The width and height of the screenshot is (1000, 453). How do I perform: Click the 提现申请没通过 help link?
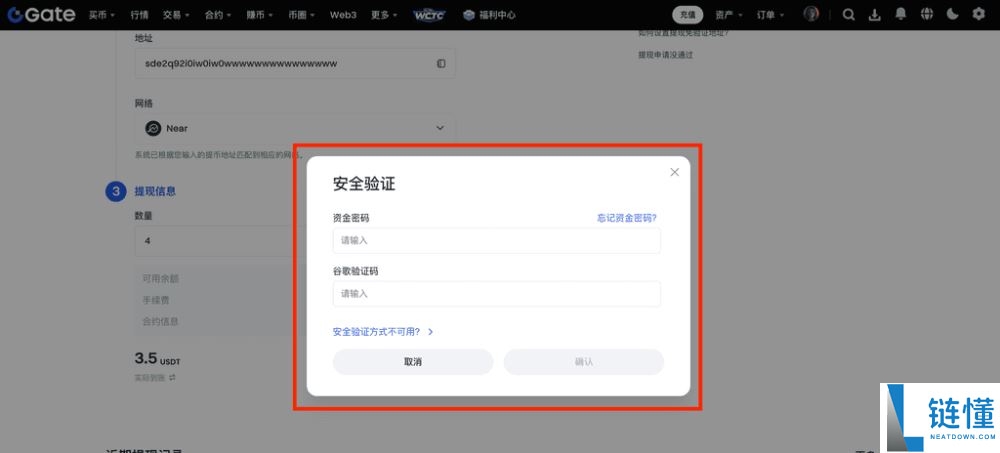665,55
